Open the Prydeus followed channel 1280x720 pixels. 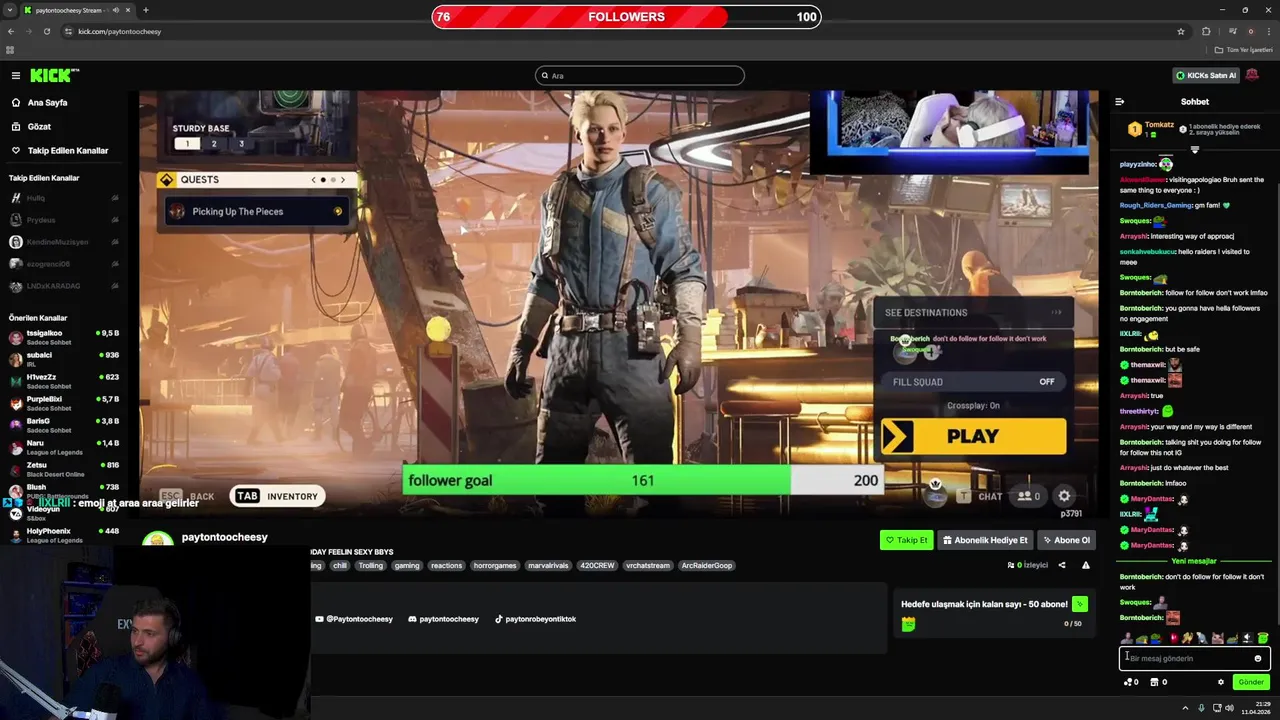coord(63,220)
